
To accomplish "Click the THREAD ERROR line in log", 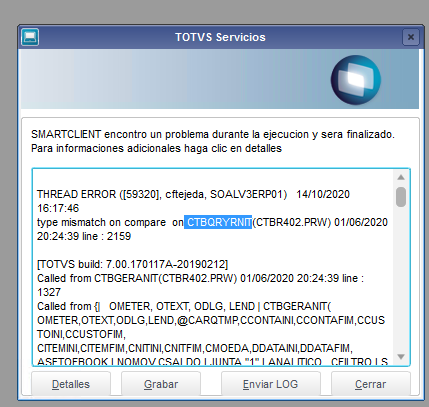I will coord(193,194).
